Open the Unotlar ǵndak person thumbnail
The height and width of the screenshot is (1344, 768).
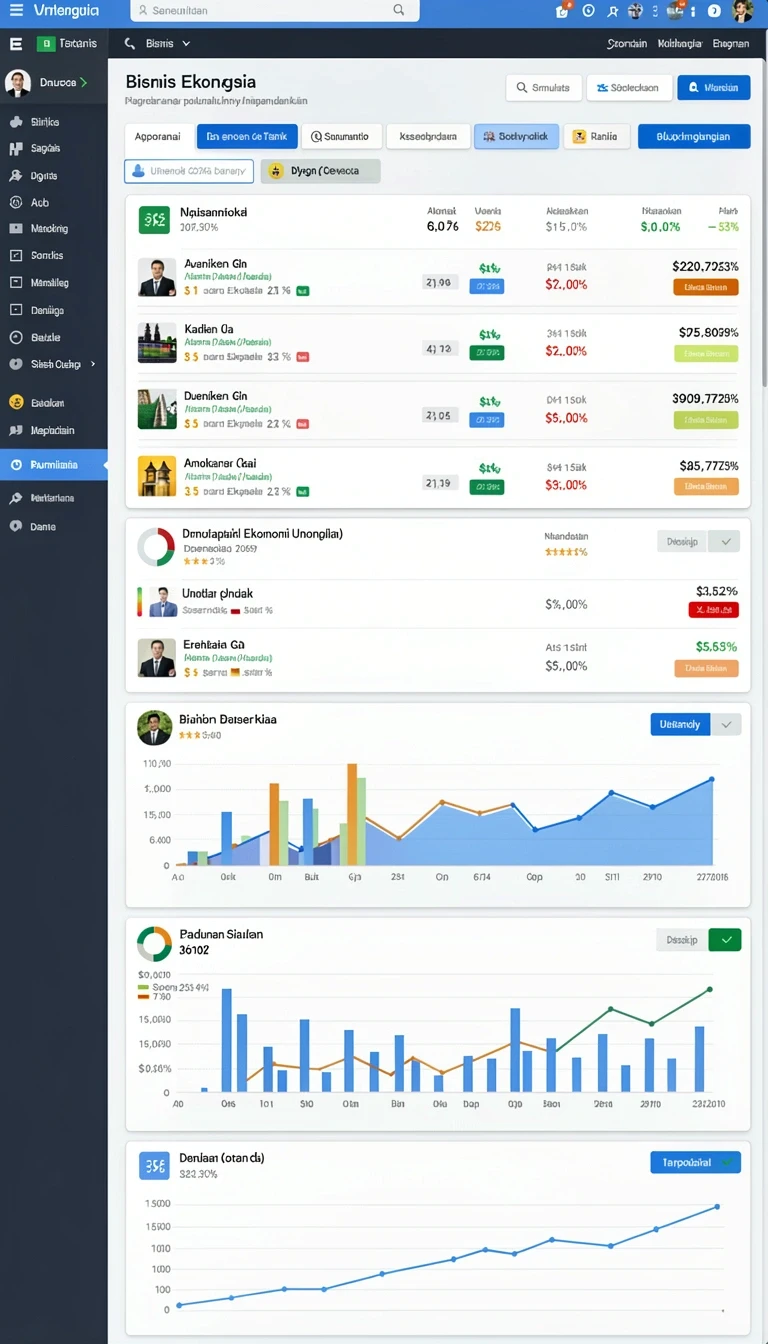(x=162, y=601)
